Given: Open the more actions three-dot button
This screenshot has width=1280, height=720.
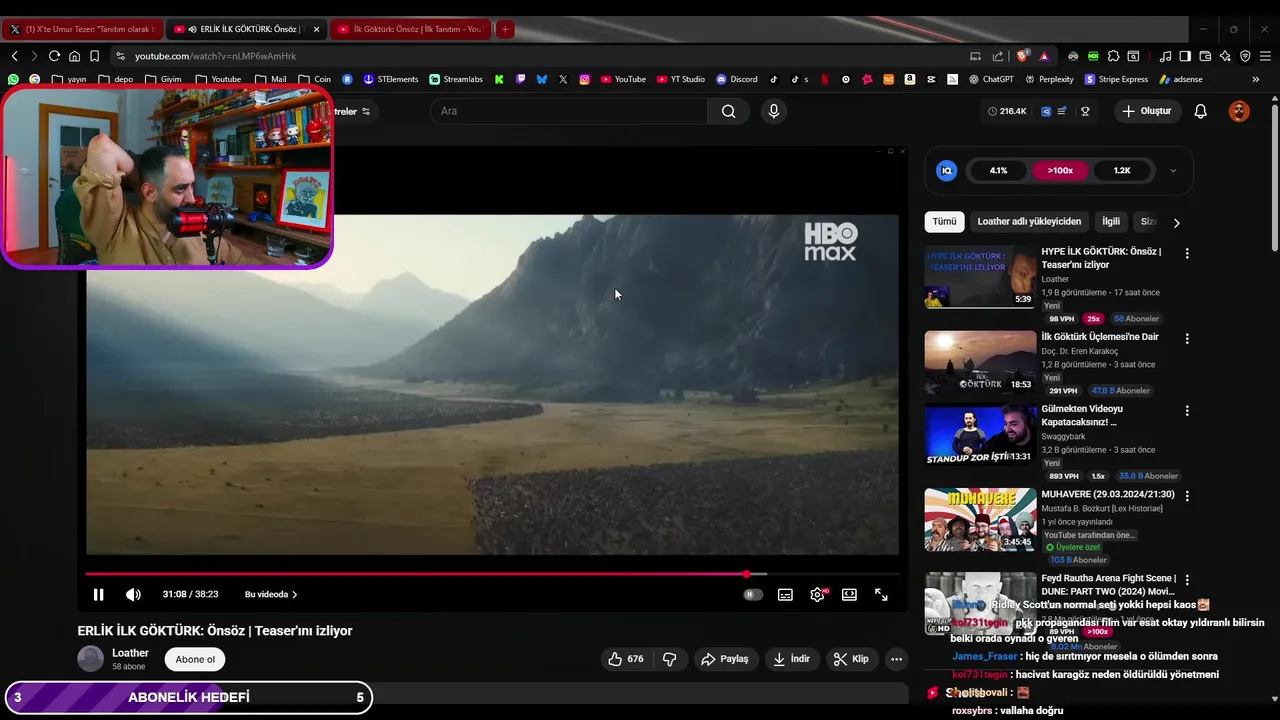Looking at the screenshot, I should (896, 659).
